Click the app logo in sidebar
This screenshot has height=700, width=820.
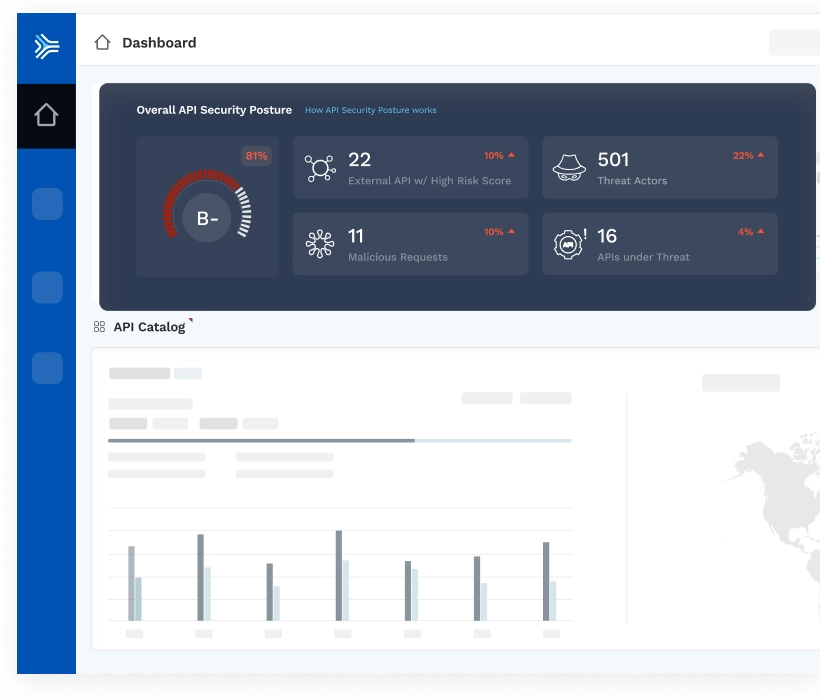coord(46,47)
